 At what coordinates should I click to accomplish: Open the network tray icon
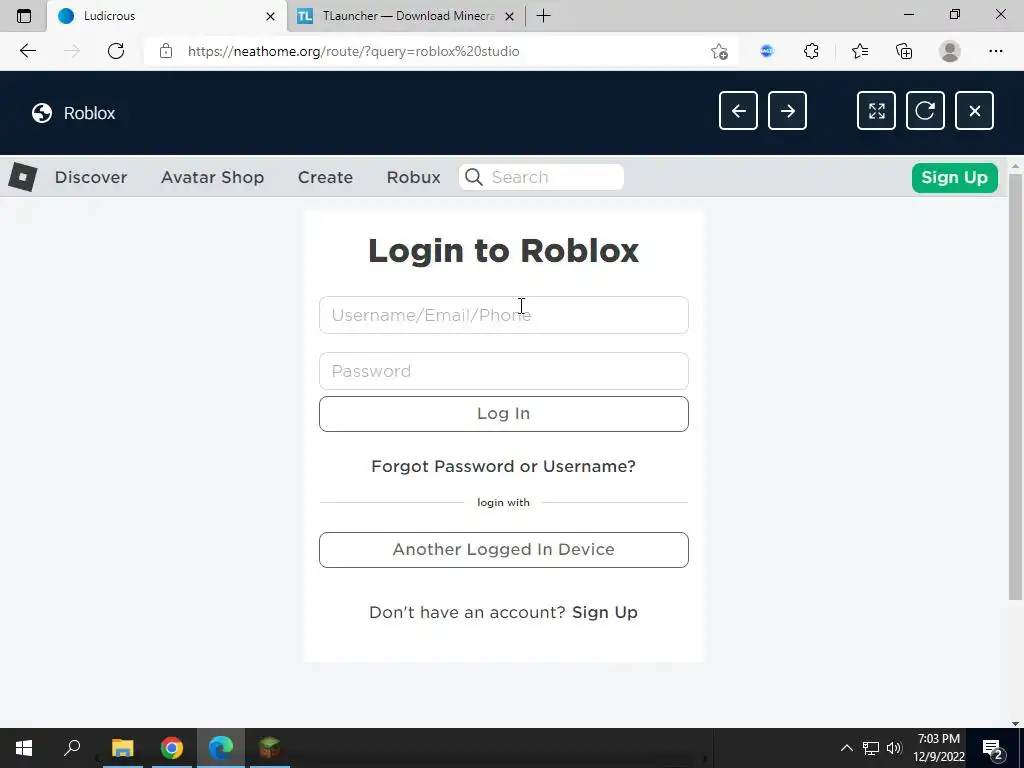[x=871, y=748]
